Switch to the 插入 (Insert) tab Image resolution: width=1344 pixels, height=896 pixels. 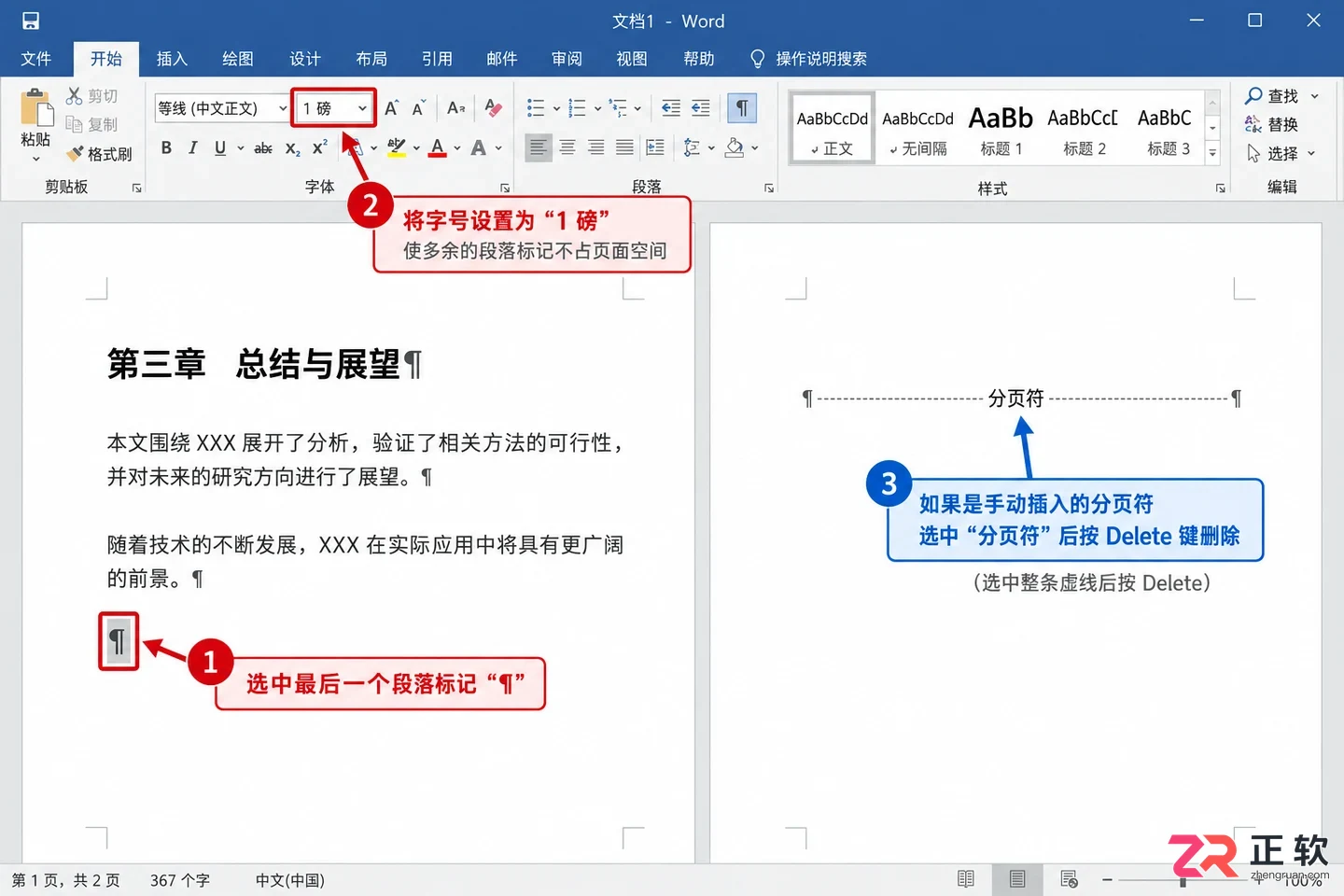tap(172, 59)
